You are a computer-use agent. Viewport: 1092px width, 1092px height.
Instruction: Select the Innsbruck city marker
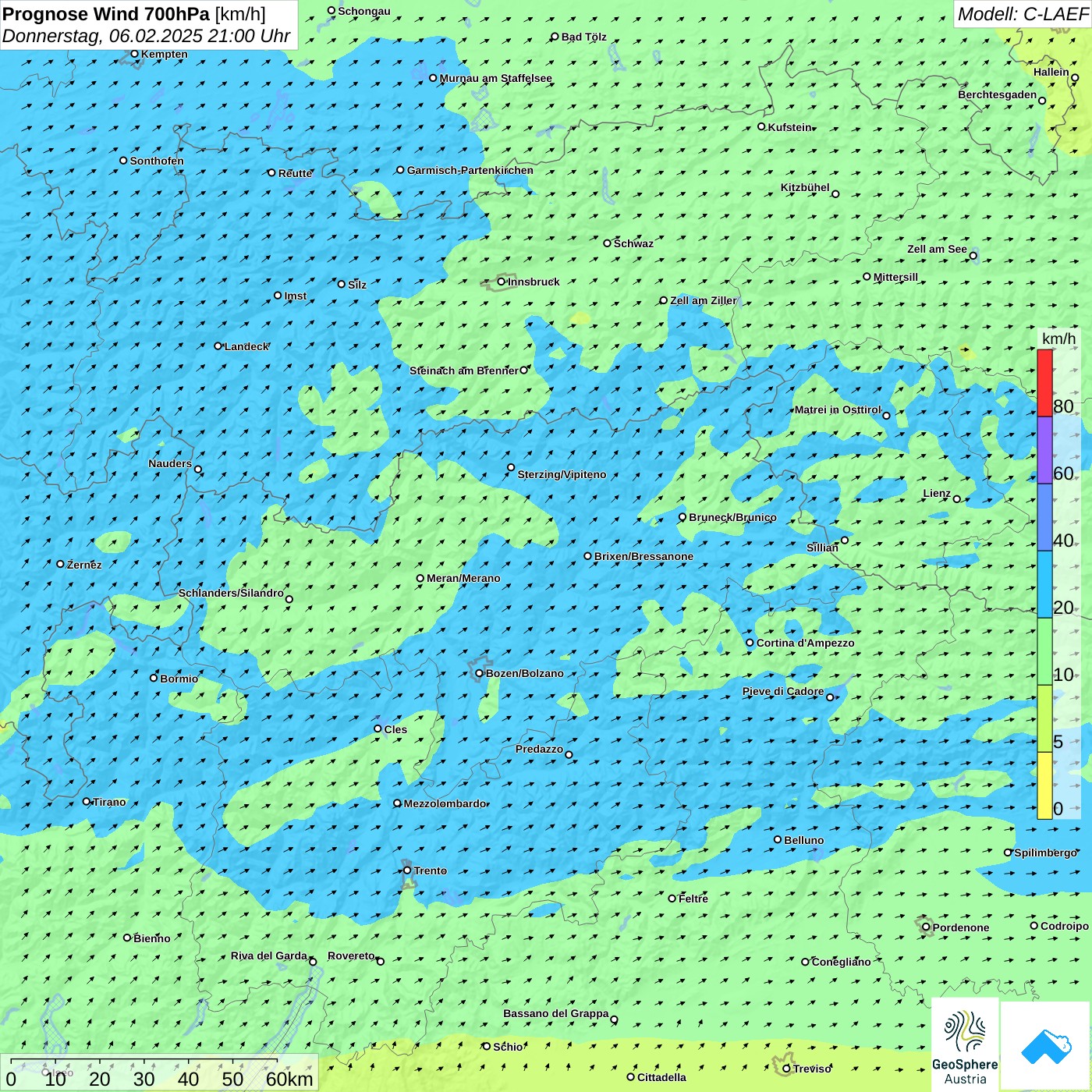tap(502, 282)
